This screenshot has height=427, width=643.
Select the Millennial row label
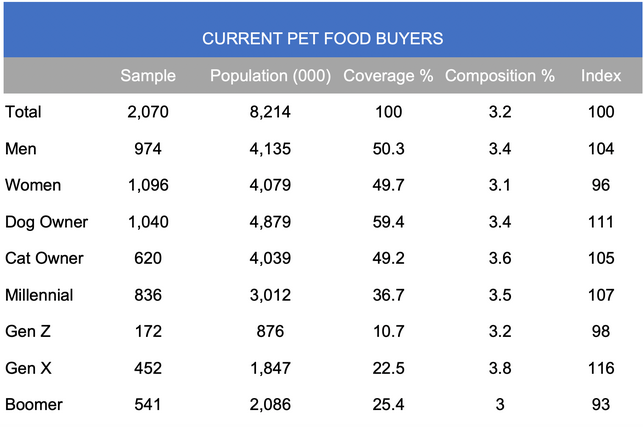pyautogui.click(x=39, y=295)
